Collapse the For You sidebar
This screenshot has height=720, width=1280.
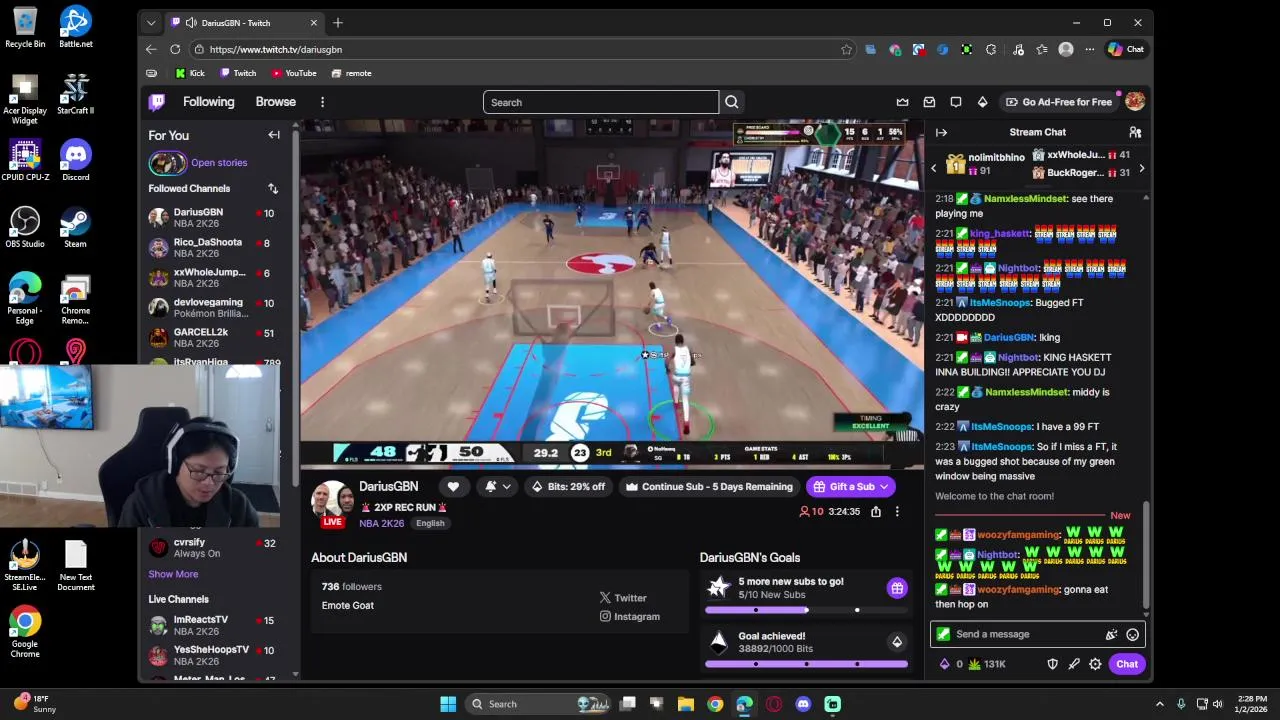pos(274,135)
